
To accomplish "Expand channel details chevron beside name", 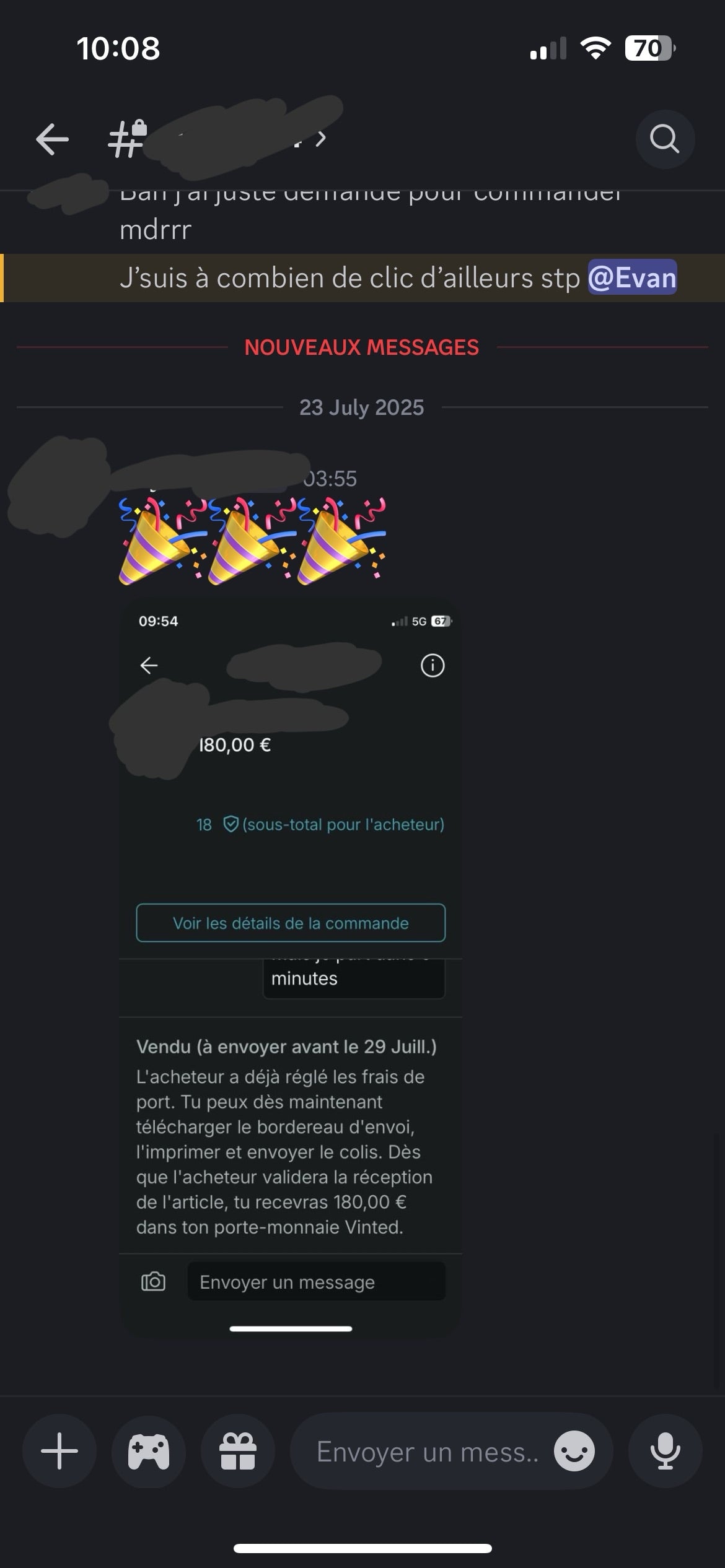I will click(x=320, y=139).
